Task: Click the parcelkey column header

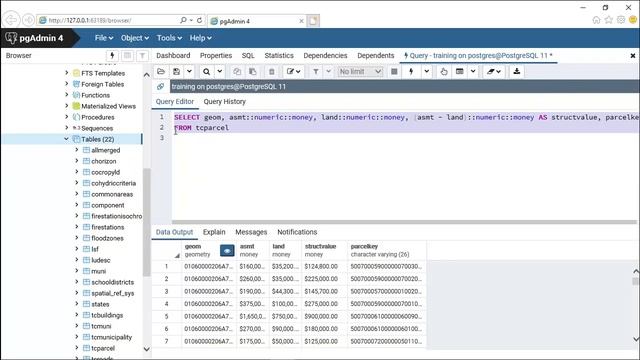Action: pyautogui.click(x=387, y=250)
